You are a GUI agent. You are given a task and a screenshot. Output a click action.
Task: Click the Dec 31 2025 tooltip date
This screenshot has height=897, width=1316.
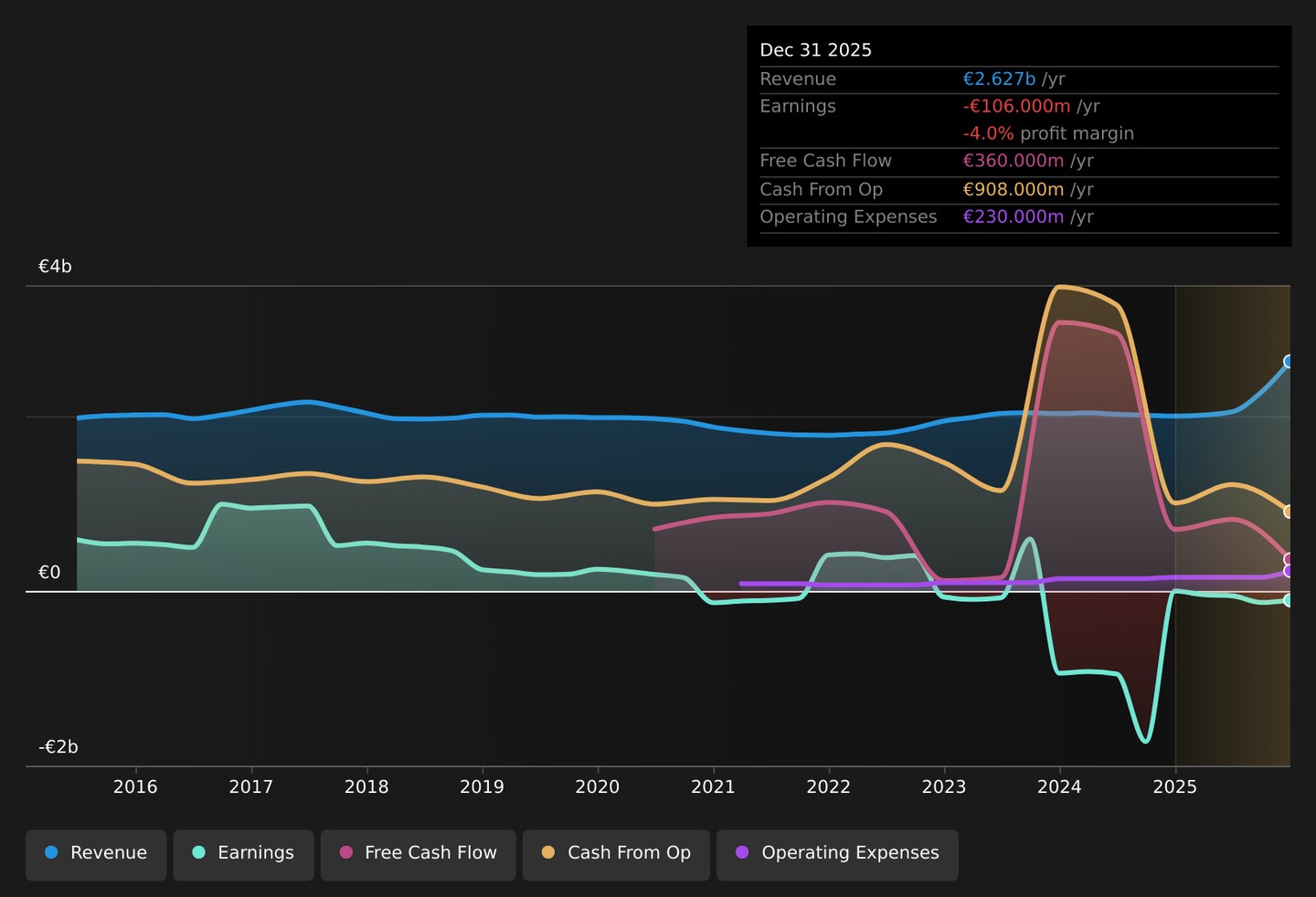[816, 50]
